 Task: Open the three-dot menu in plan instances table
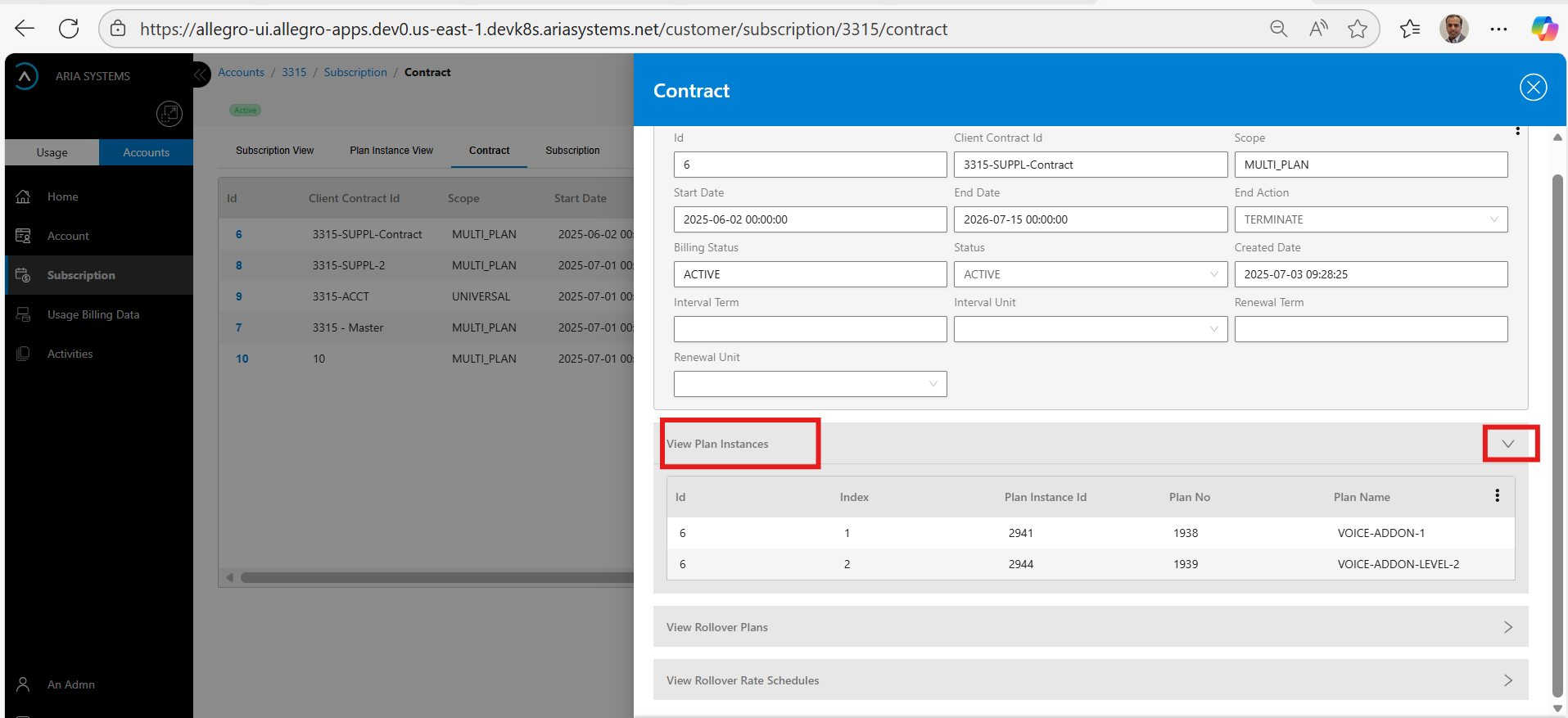(x=1497, y=495)
